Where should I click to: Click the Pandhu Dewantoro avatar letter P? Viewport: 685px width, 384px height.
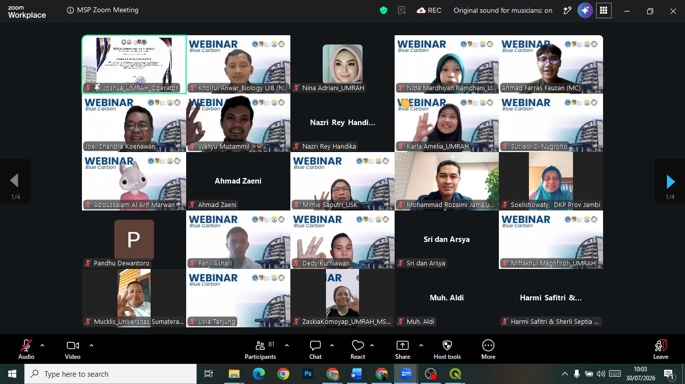pos(134,239)
